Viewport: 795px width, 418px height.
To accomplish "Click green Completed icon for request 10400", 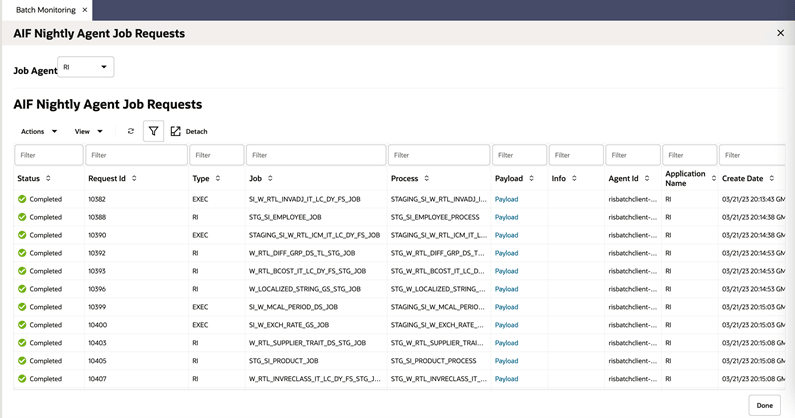I will pos(22,325).
